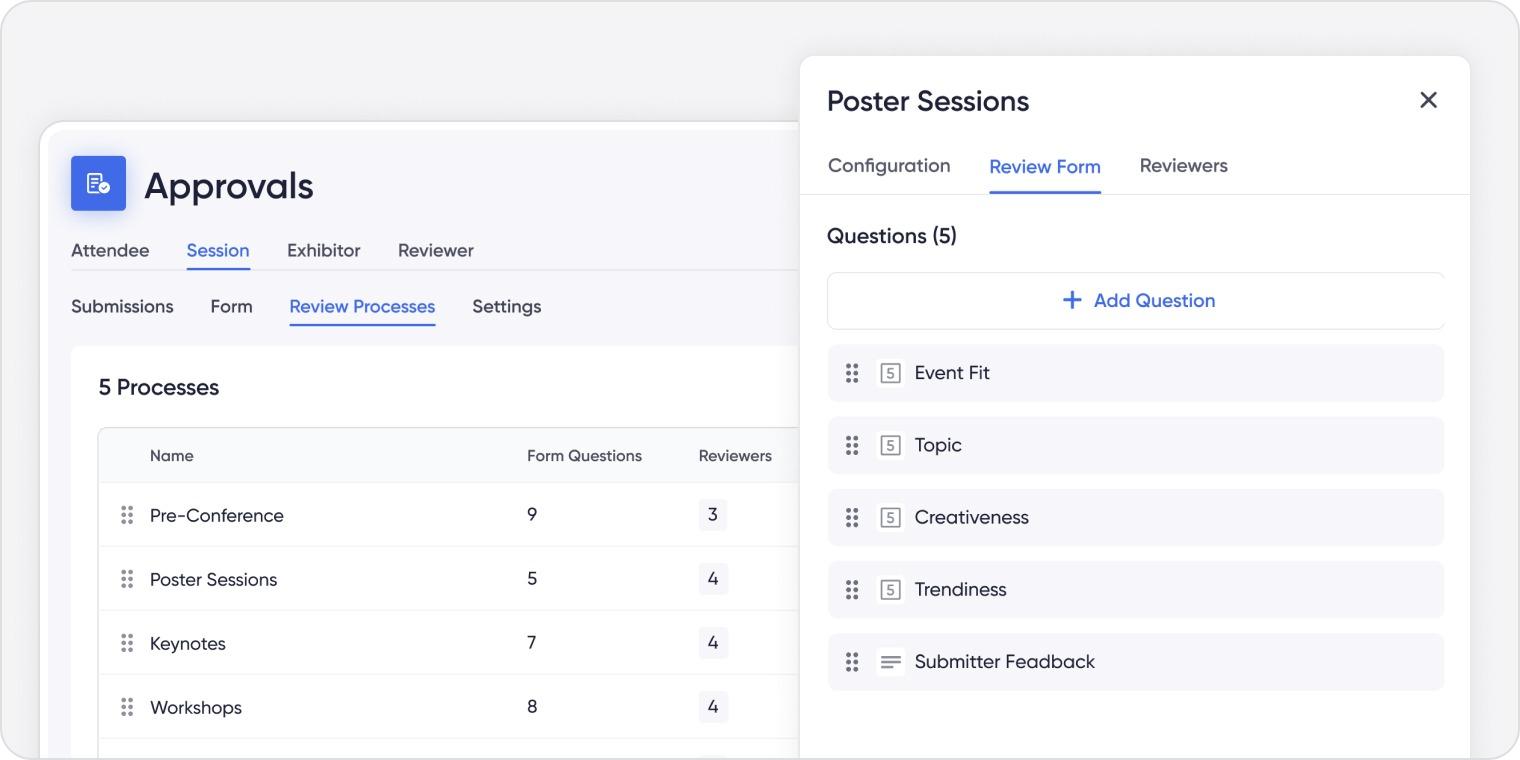Click the Pre-Conference reviewers count badge
Image resolution: width=1520 pixels, height=760 pixels.
point(713,515)
